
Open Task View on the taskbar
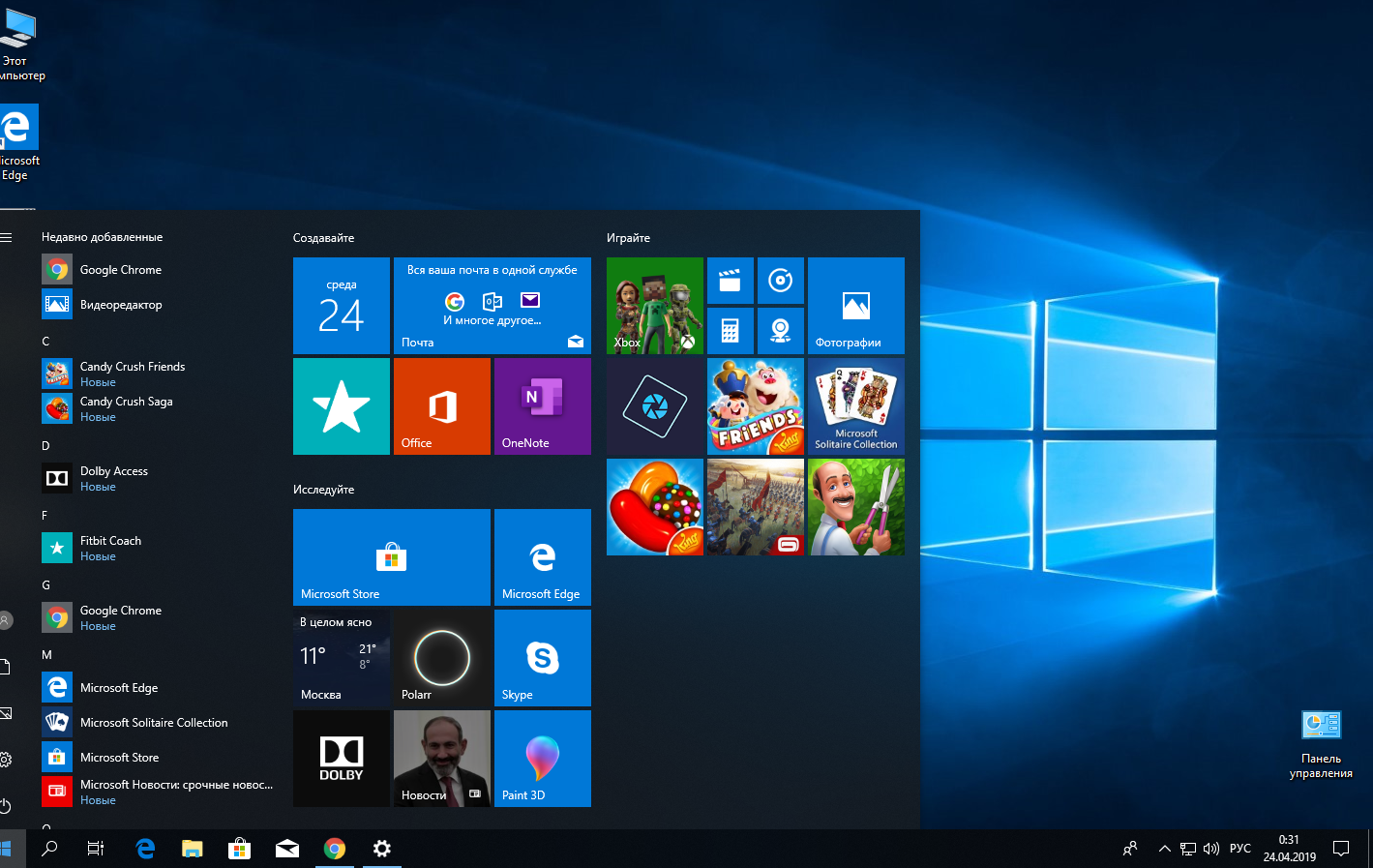pos(96,849)
